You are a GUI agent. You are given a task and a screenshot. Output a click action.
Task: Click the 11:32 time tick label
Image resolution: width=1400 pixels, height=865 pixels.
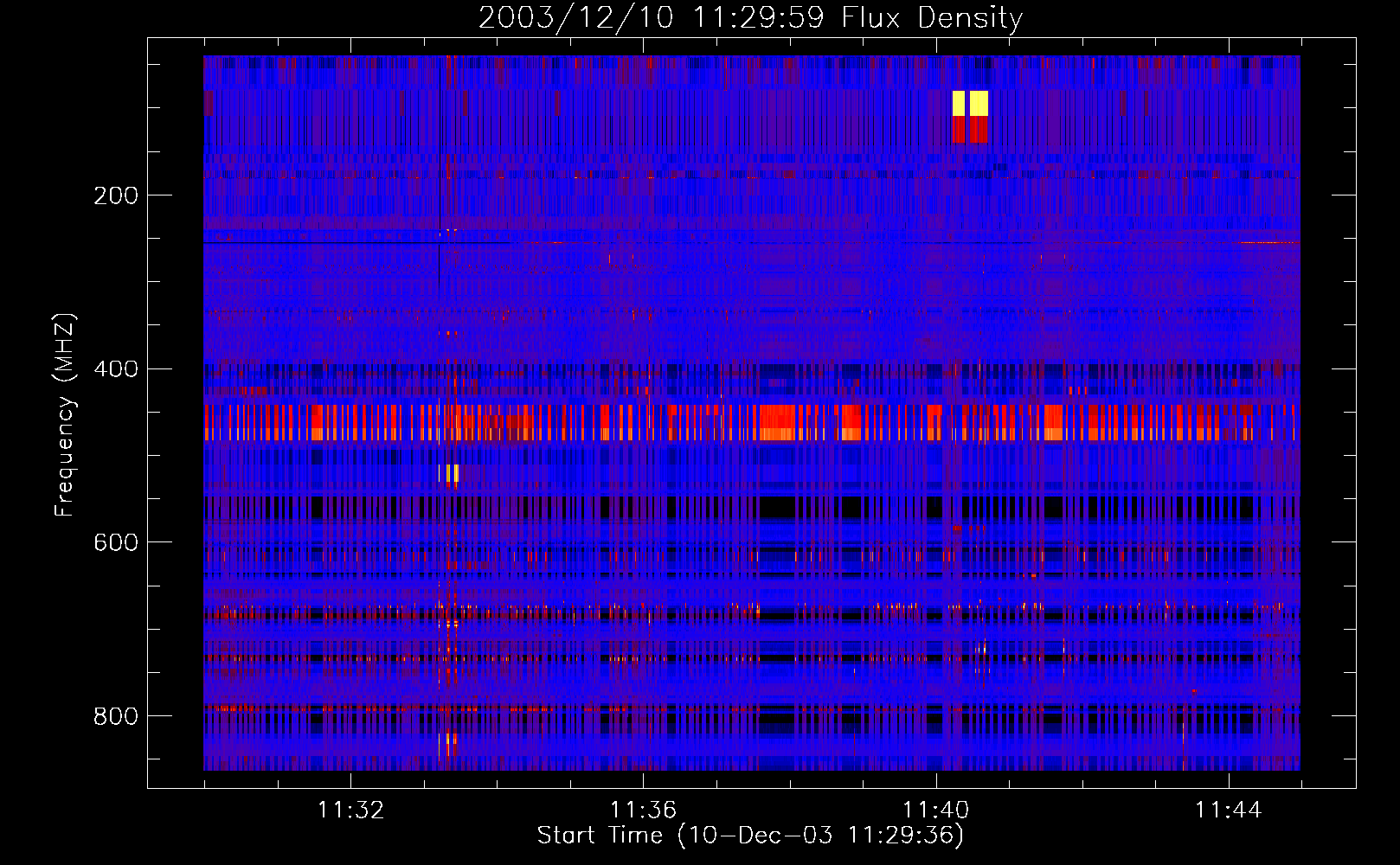[350, 811]
